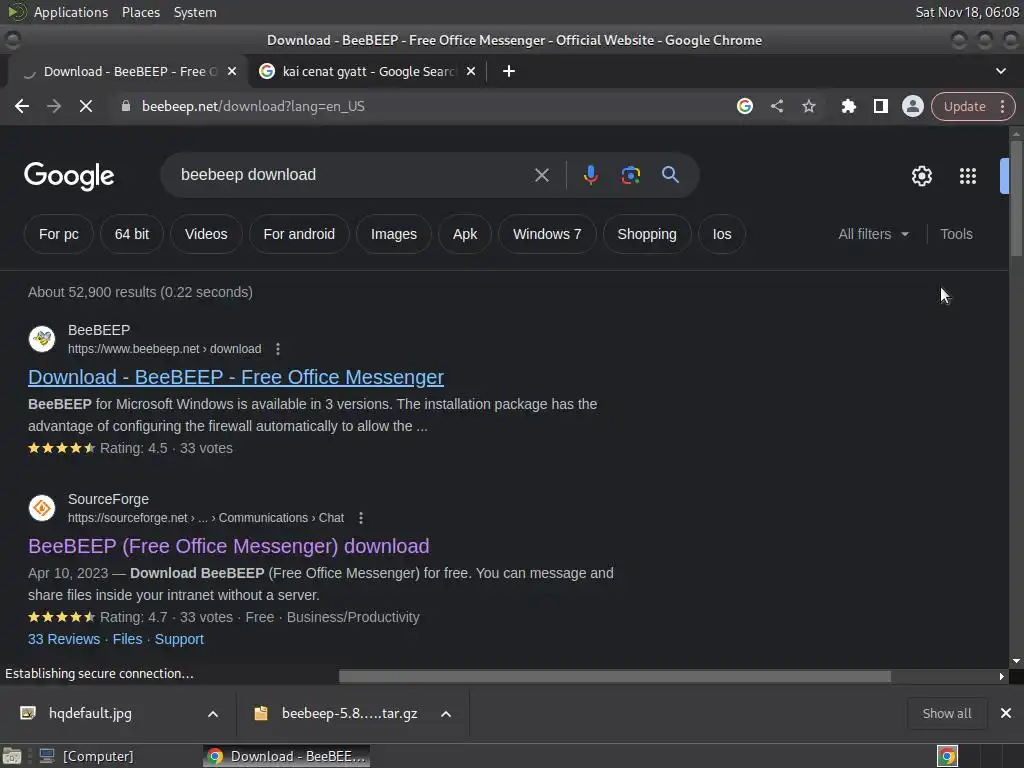This screenshot has height=768, width=1024.
Task: Filter results by 64 bit
Action: point(132,234)
